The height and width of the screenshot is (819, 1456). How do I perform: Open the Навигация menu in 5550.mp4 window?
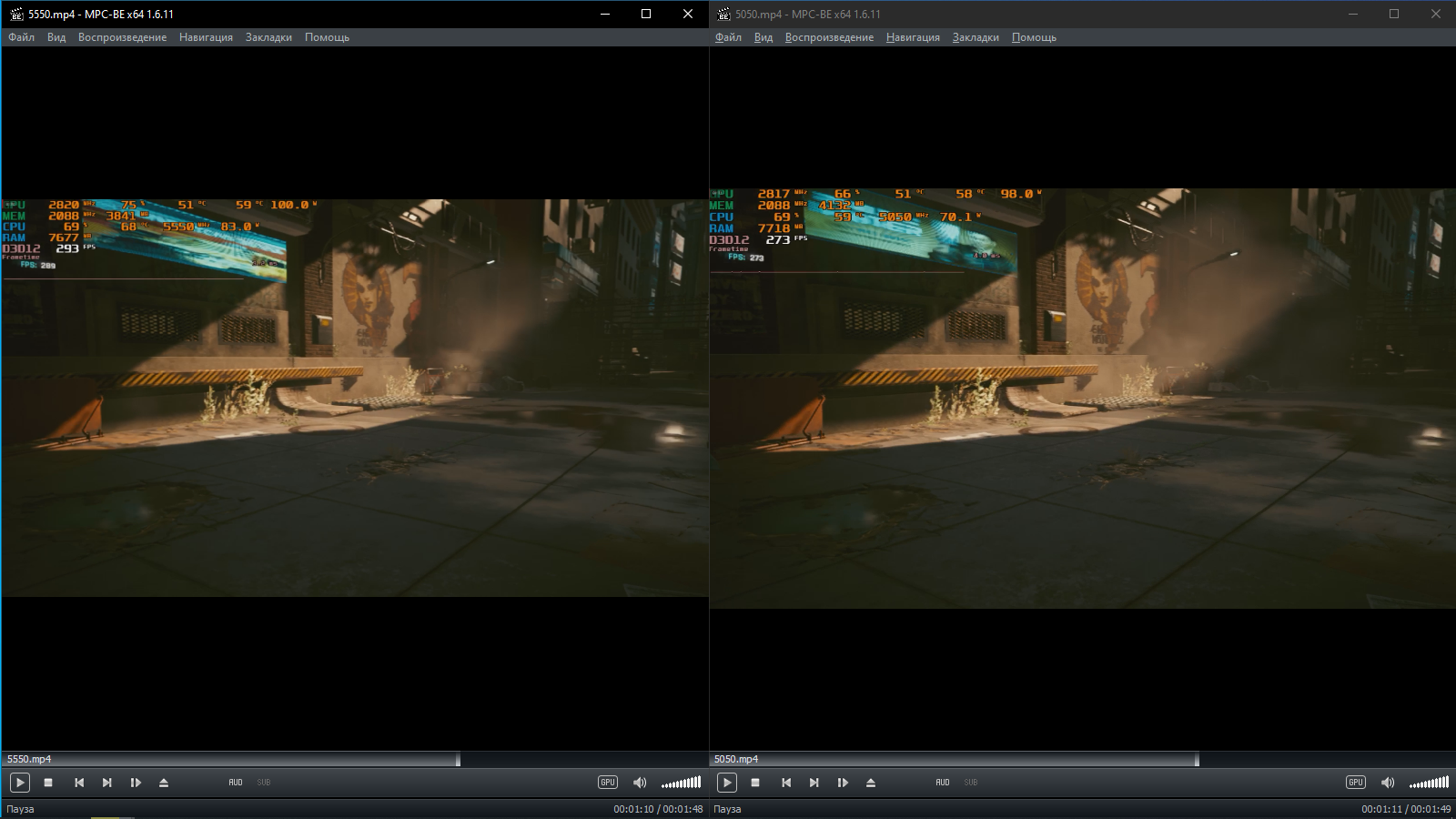pos(206,37)
